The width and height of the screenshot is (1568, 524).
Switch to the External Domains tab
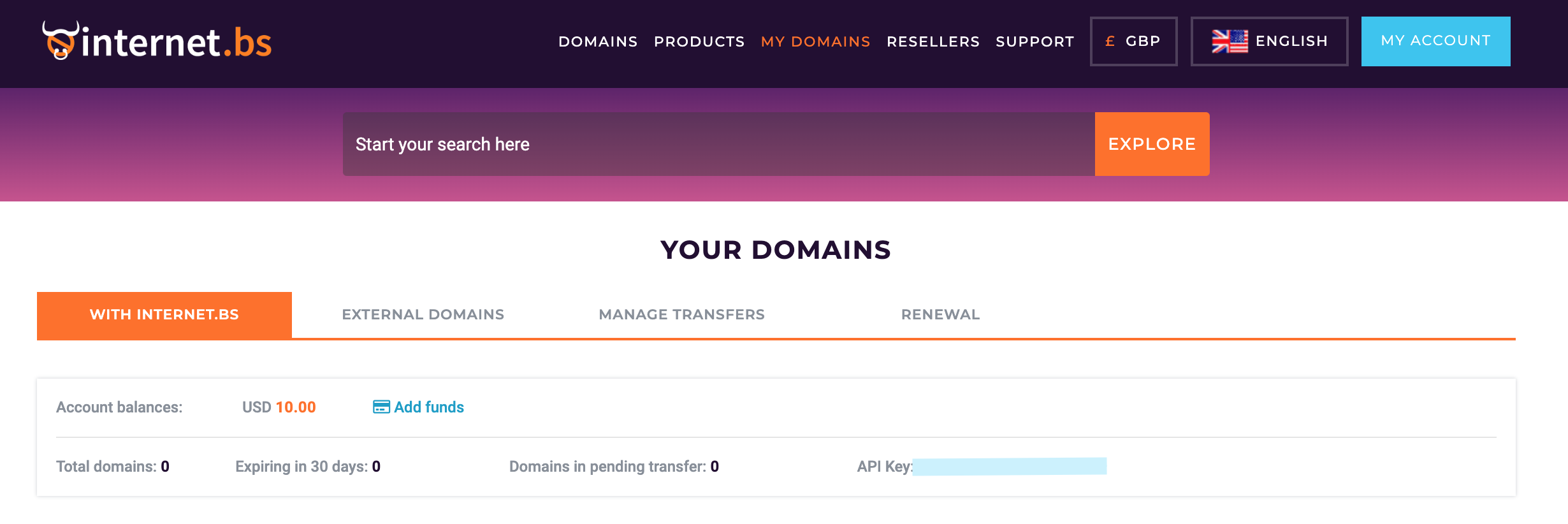tap(423, 315)
